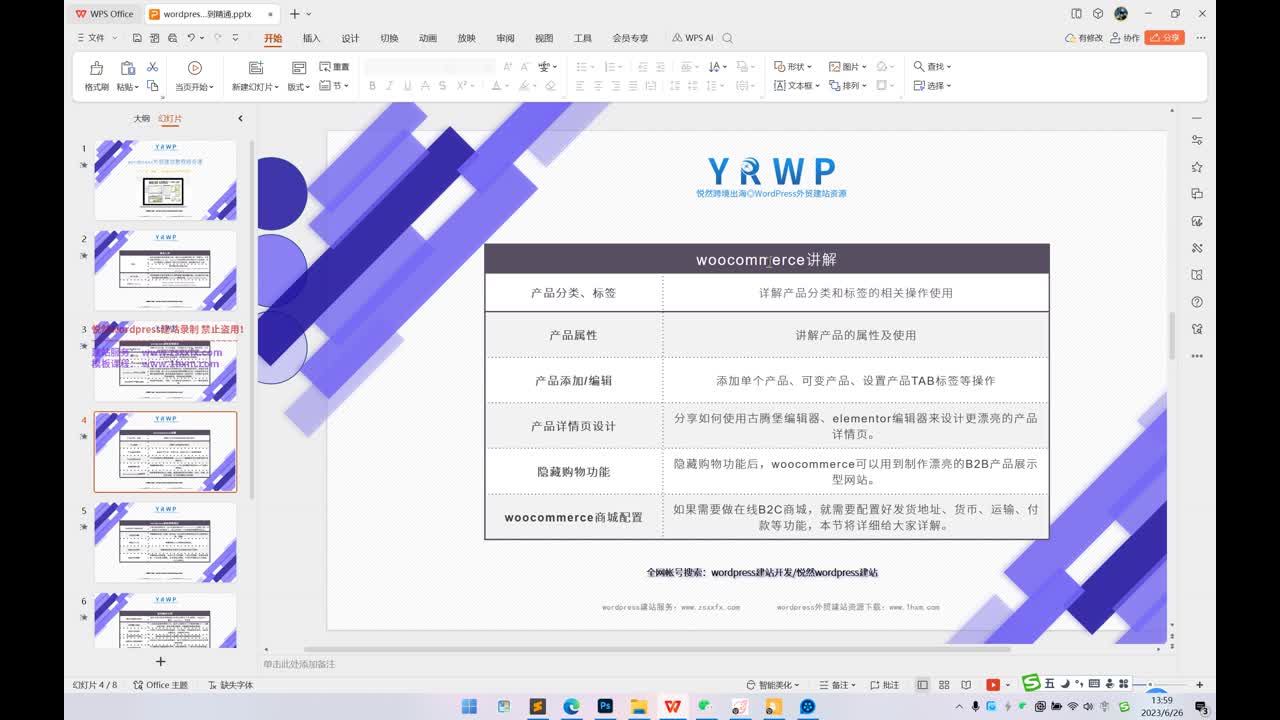The height and width of the screenshot is (720, 1280).
Task: Click the Reset (重置) slide button
Action: tap(335, 67)
